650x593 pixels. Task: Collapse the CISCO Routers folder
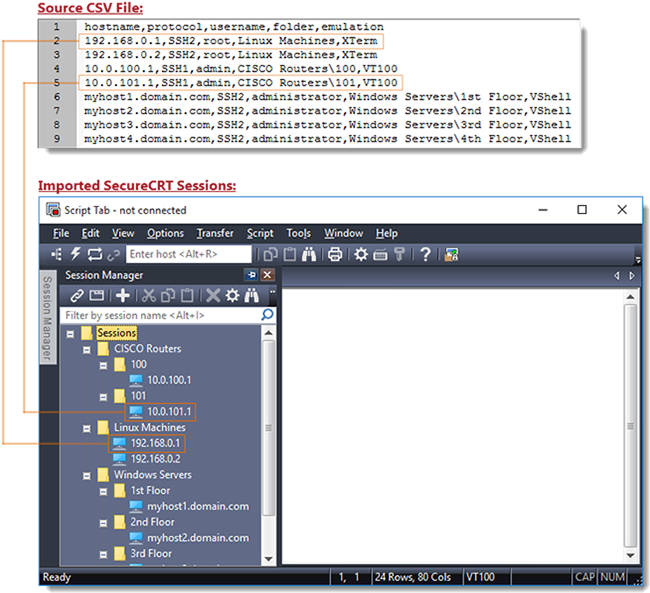(x=87, y=349)
